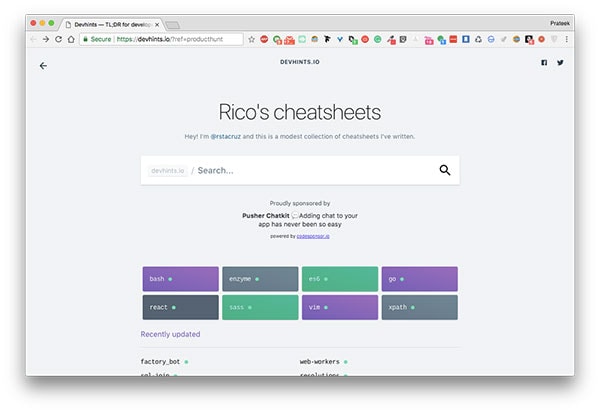Viewport: 600px width, 412px height.
Task: Open the @rstacruz profile link
Action: [x=225, y=137]
